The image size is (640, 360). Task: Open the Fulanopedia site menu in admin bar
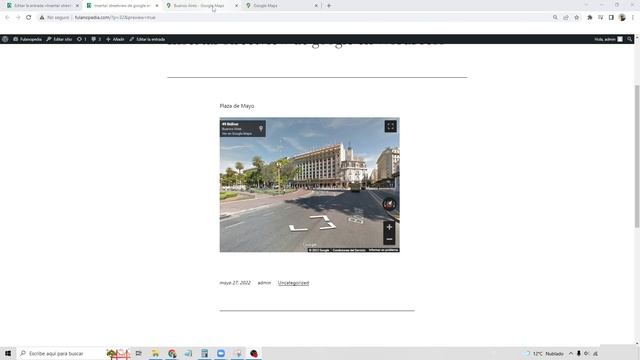[x=27, y=39]
